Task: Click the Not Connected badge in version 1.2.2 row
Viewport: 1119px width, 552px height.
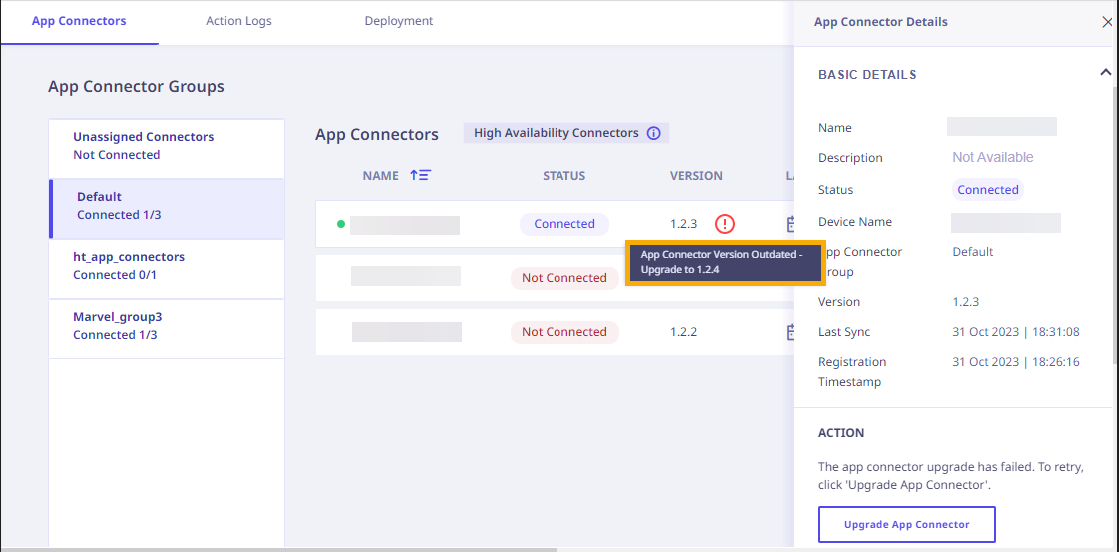Action: (x=564, y=332)
